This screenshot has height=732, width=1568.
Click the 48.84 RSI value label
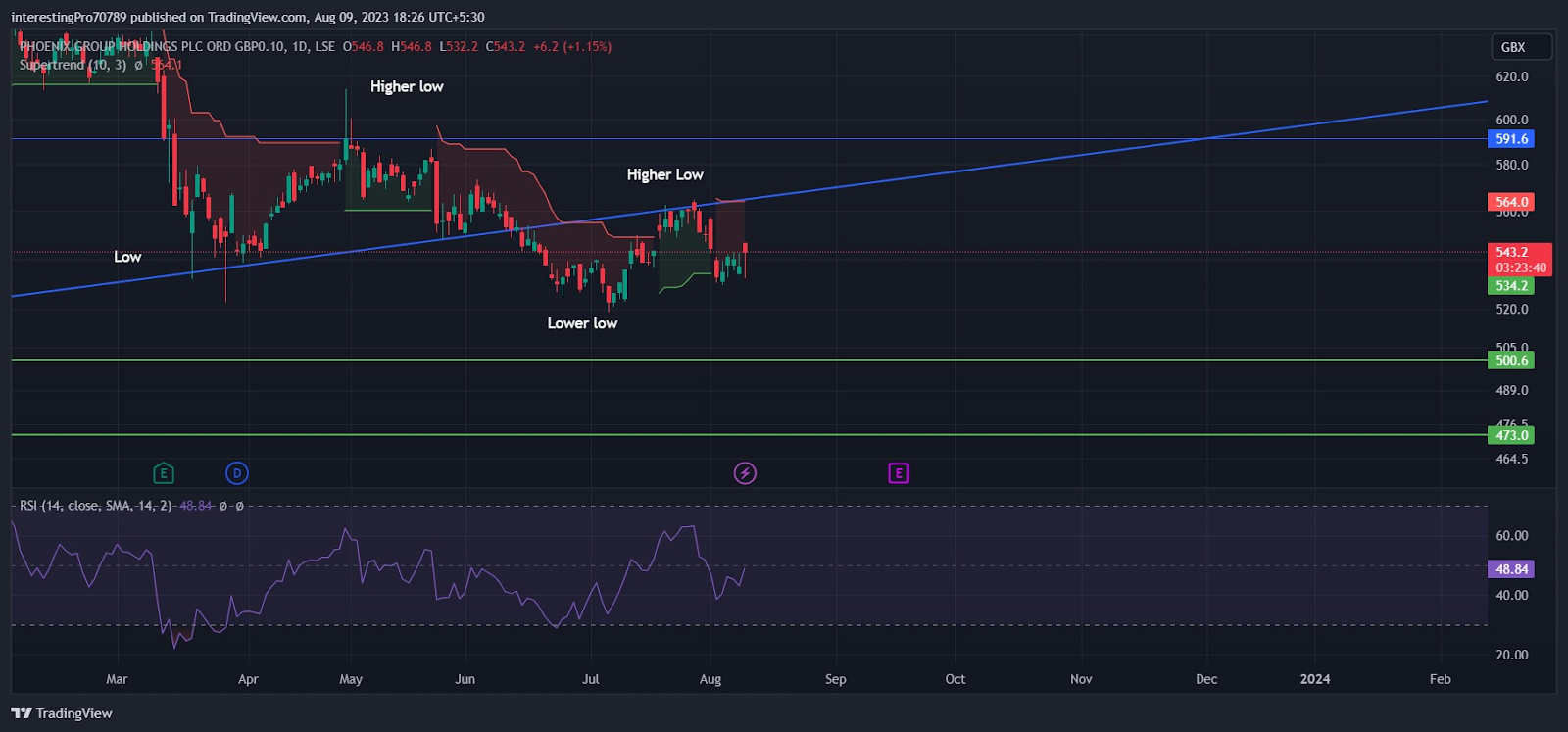(1511, 569)
